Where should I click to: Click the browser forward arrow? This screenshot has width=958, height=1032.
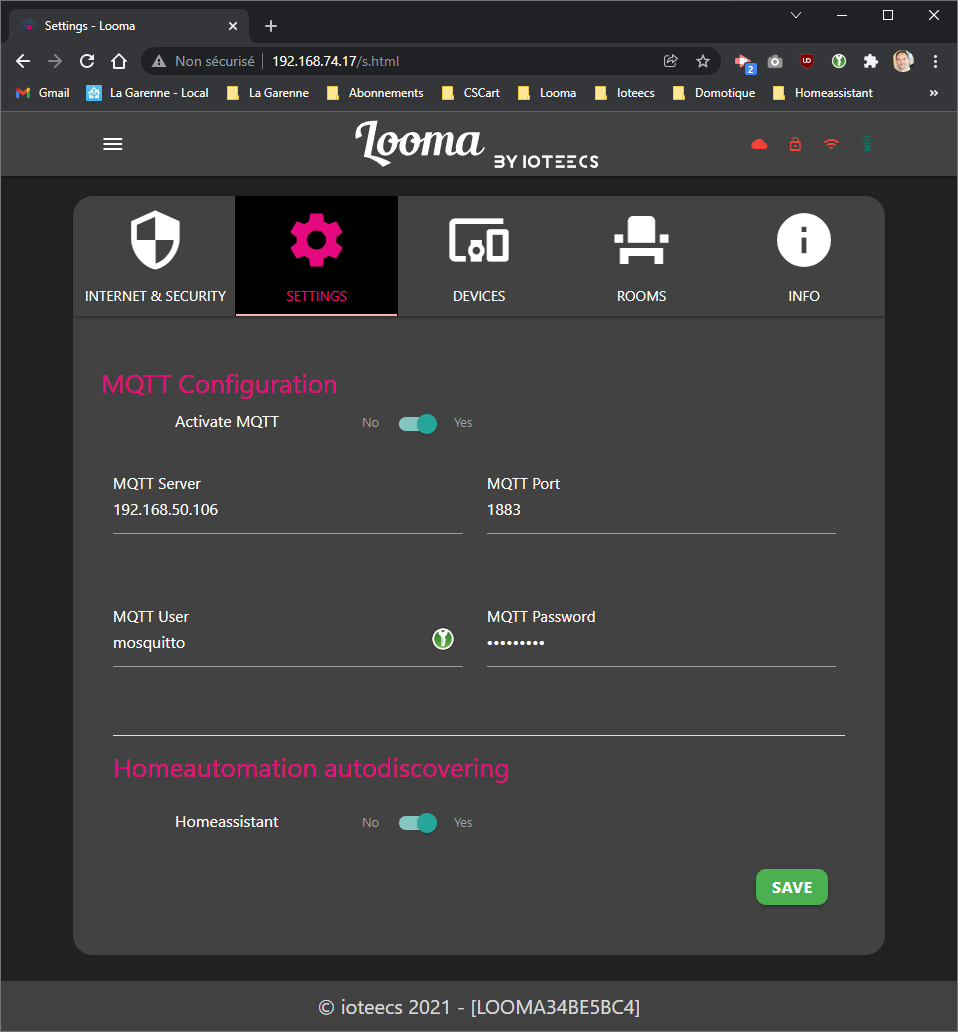coord(55,61)
